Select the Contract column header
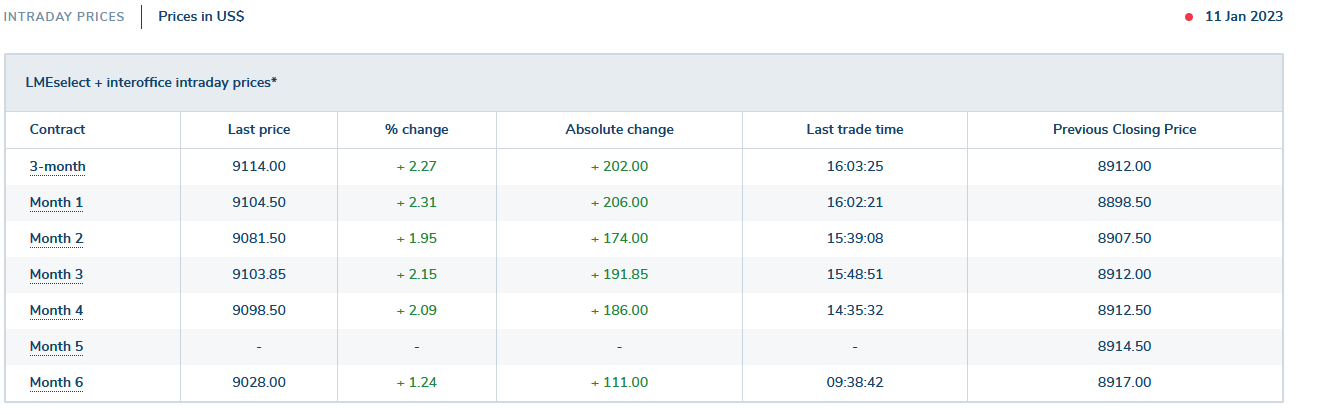The height and width of the screenshot is (414, 1337). click(x=57, y=129)
